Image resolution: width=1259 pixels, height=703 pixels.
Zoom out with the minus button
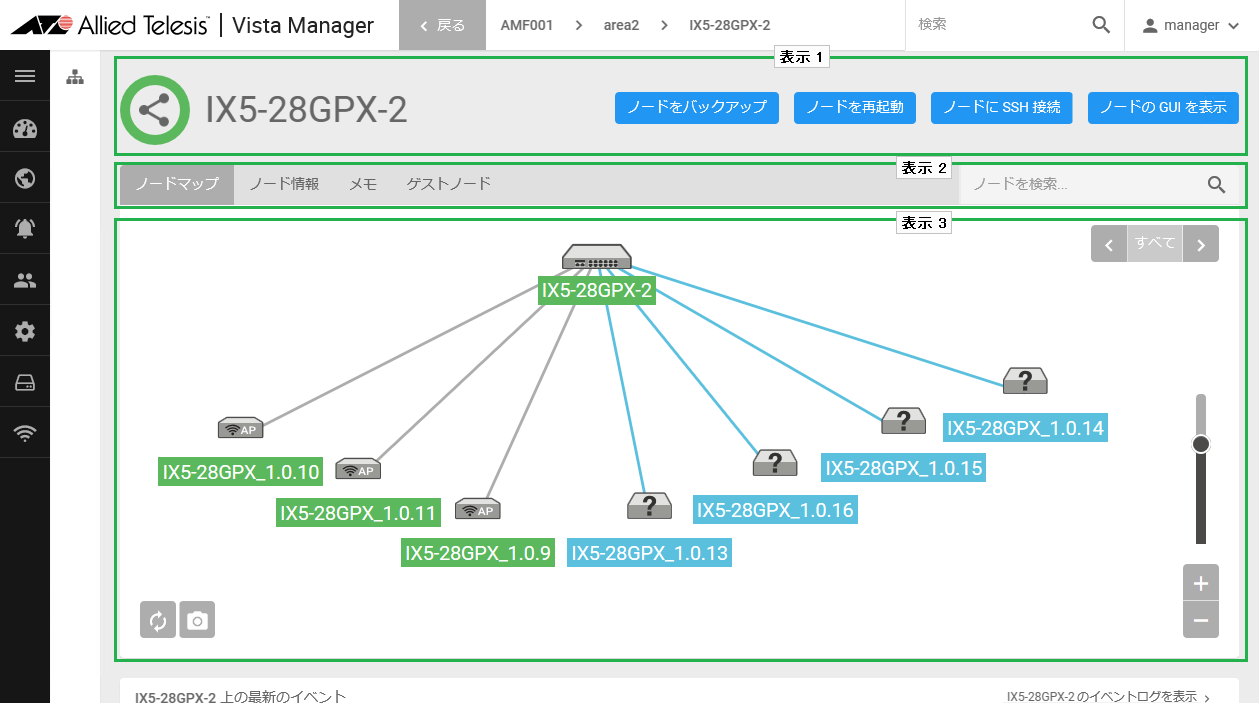1201,620
